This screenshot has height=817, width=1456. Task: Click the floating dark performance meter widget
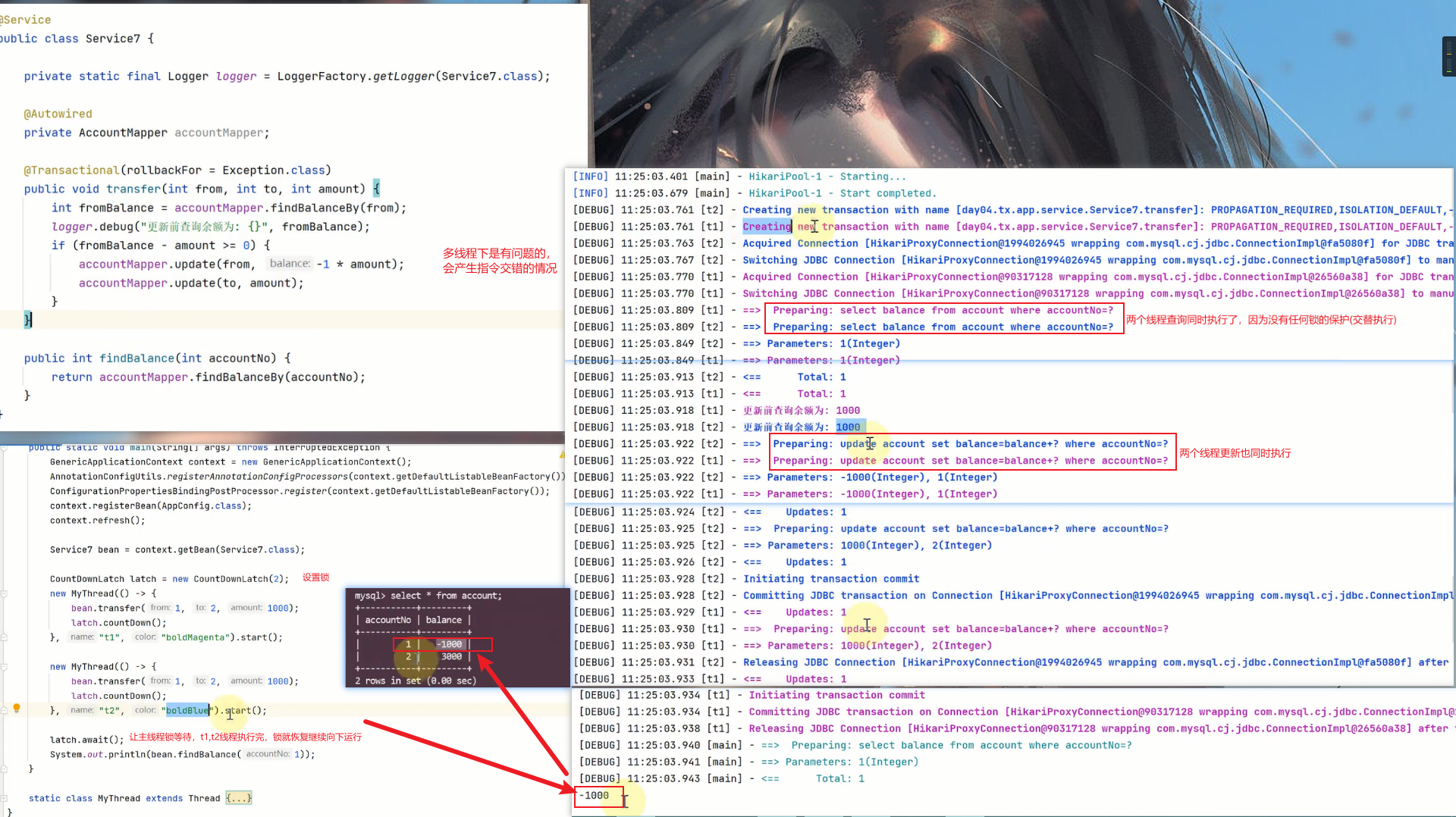pyautogui.click(x=1448, y=57)
